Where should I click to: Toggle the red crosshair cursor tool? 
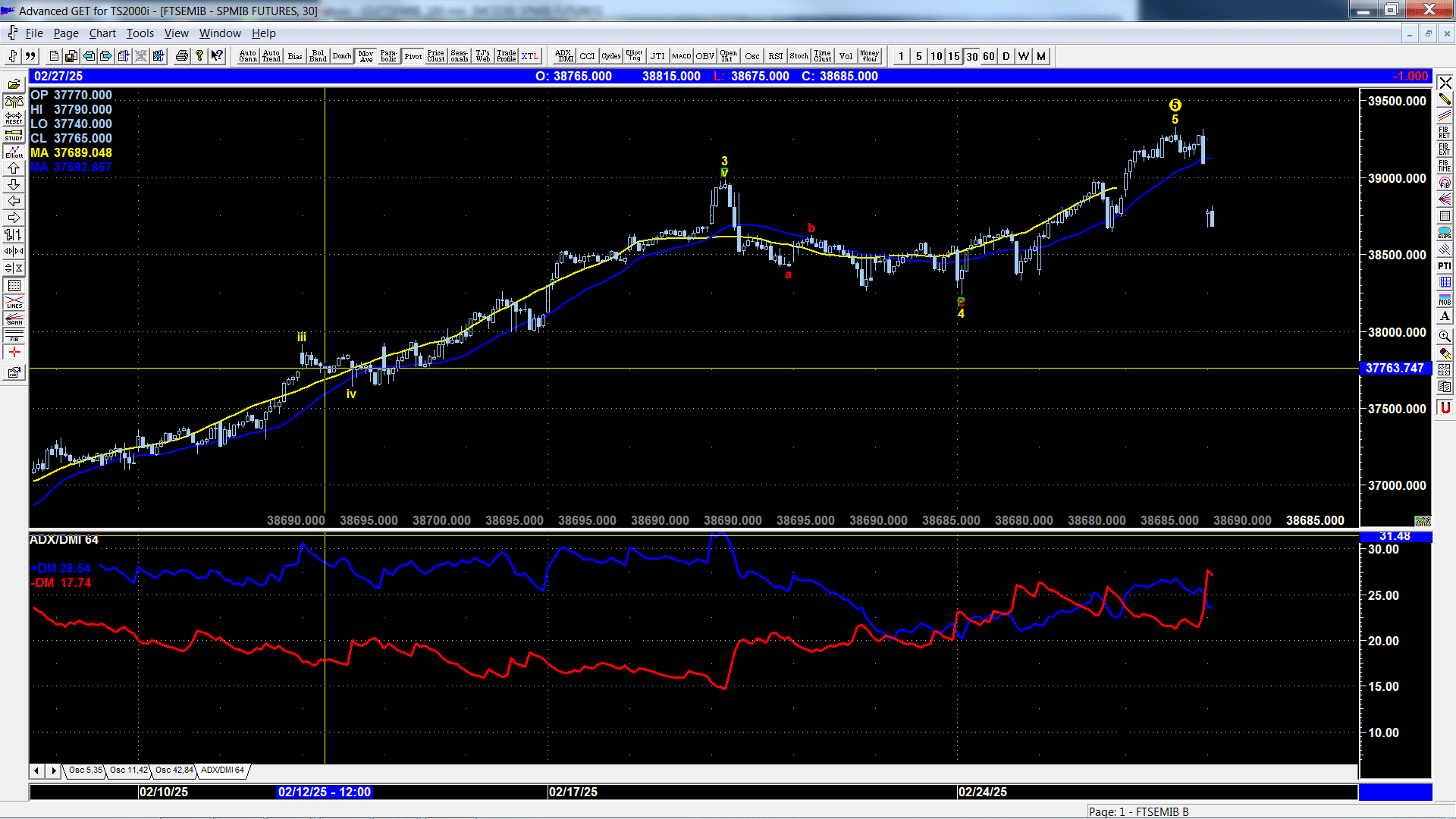[x=14, y=352]
